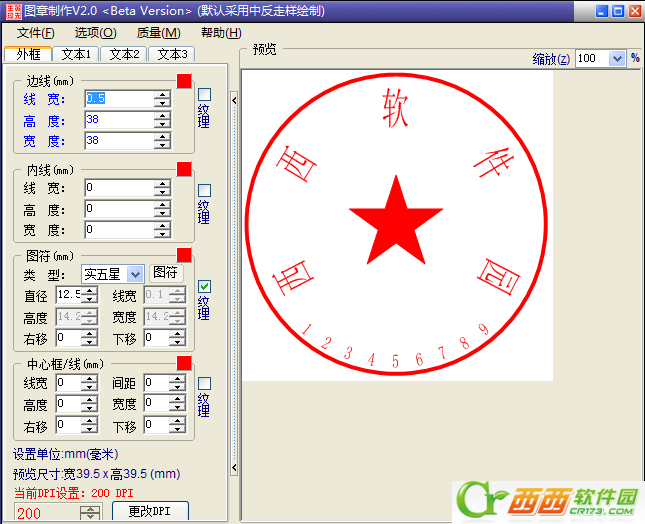Viewport: 645px width, 524px height.
Task: Increase DPI value with up arrow
Action: [90, 509]
